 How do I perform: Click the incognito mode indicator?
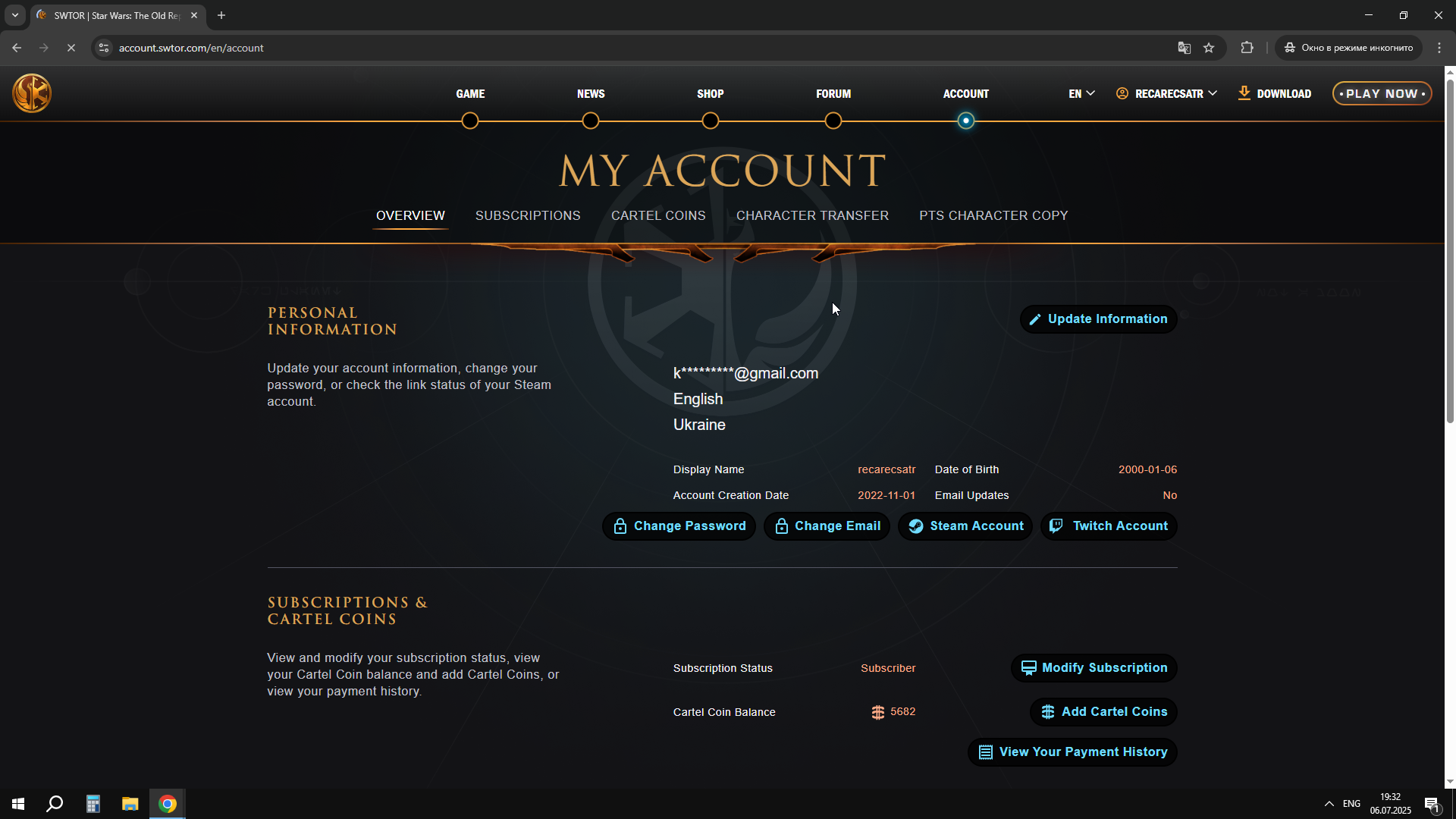point(1348,48)
